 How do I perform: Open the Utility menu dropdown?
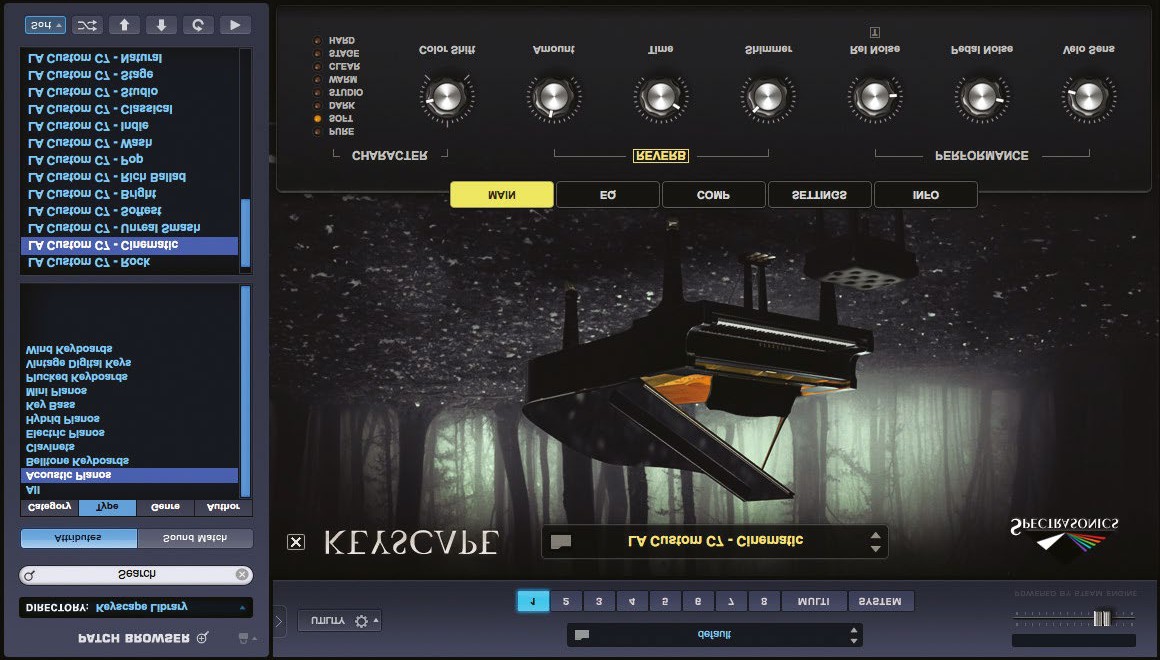coord(340,621)
